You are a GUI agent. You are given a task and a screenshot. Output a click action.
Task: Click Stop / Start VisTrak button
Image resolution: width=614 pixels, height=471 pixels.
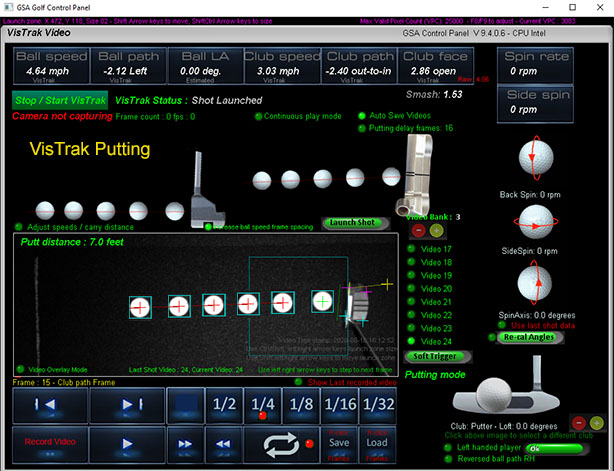tap(60, 100)
